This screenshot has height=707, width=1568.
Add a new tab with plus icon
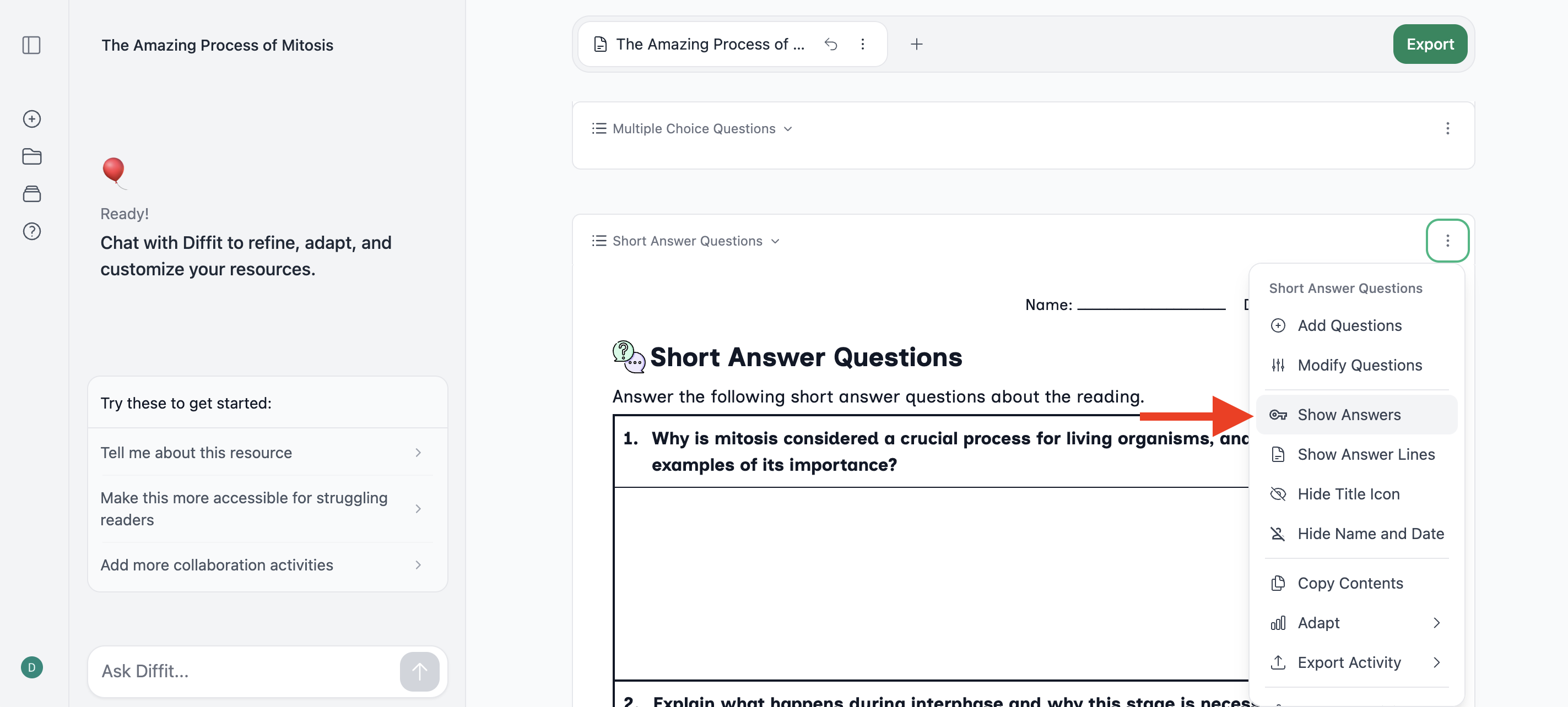[917, 44]
